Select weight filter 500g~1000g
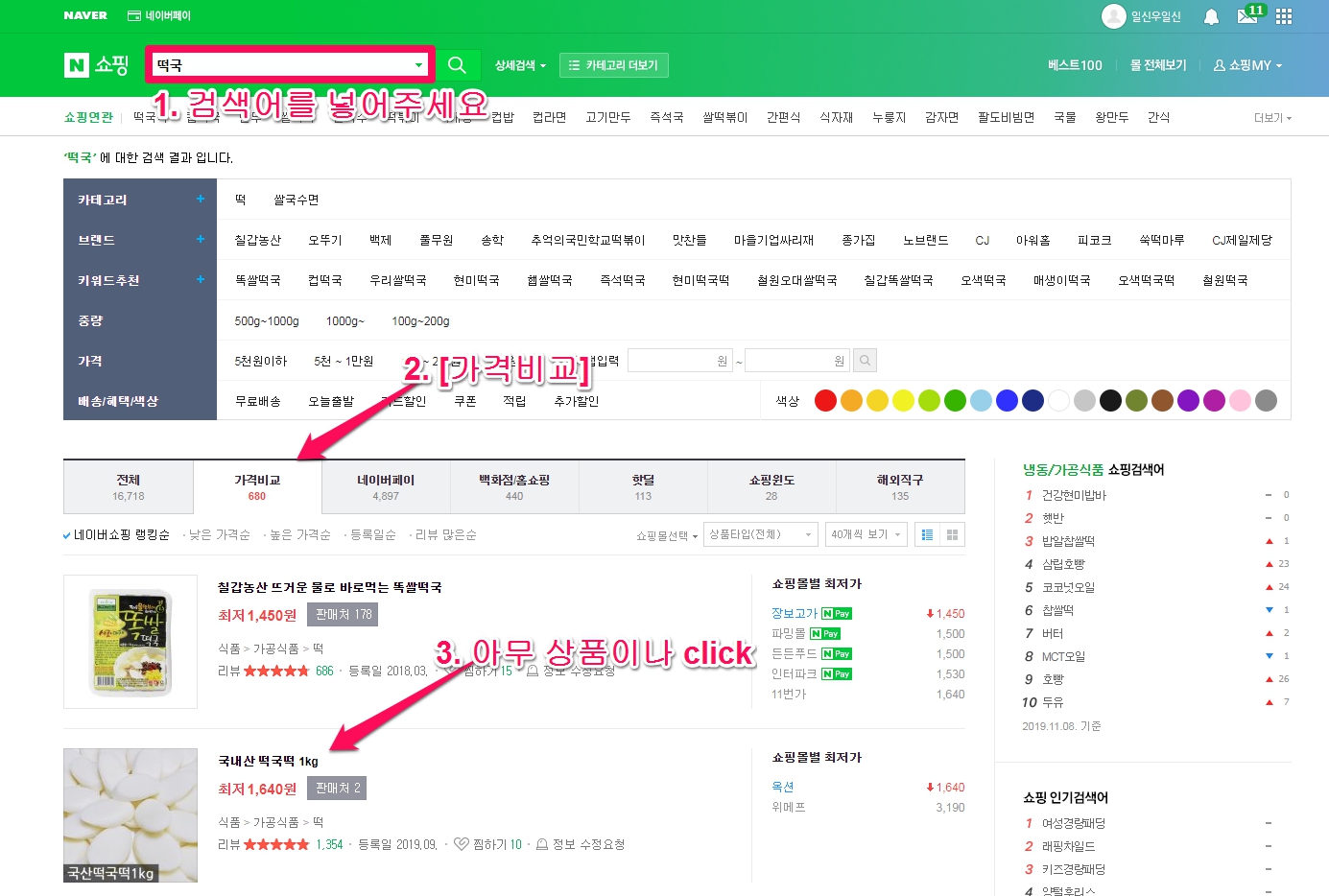Viewport: 1329px width, 896px height. [x=267, y=320]
